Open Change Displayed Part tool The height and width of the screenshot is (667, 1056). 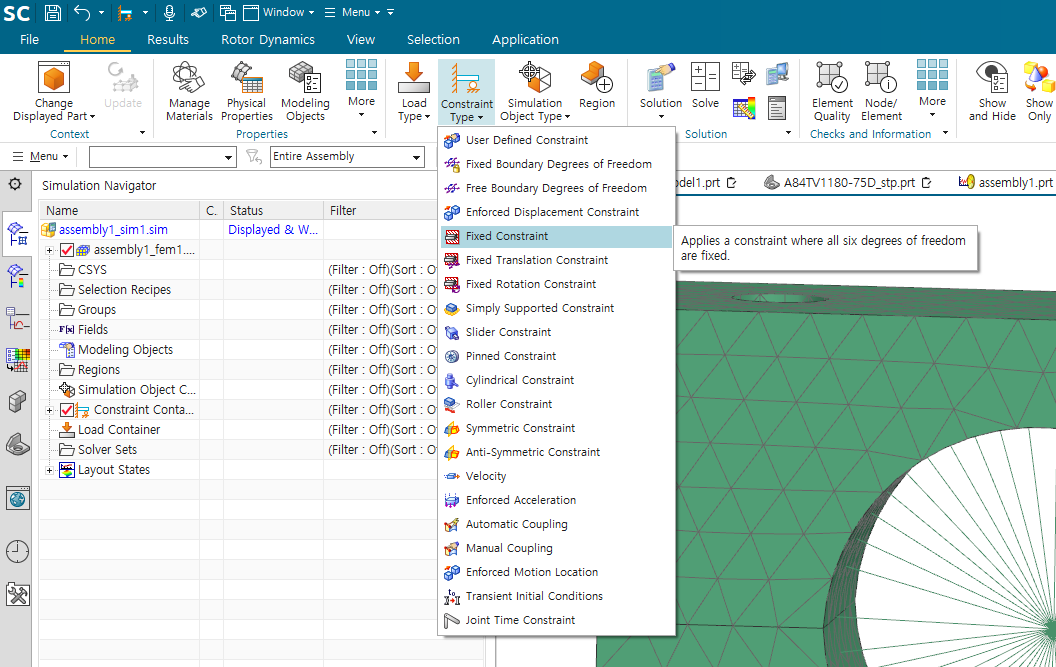click(x=54, y=92)
